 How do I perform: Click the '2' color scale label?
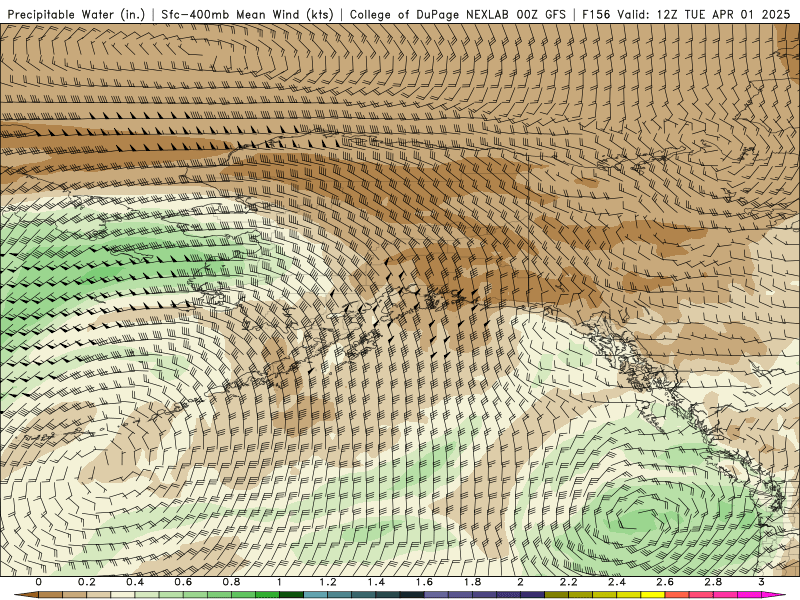(520, 582)
